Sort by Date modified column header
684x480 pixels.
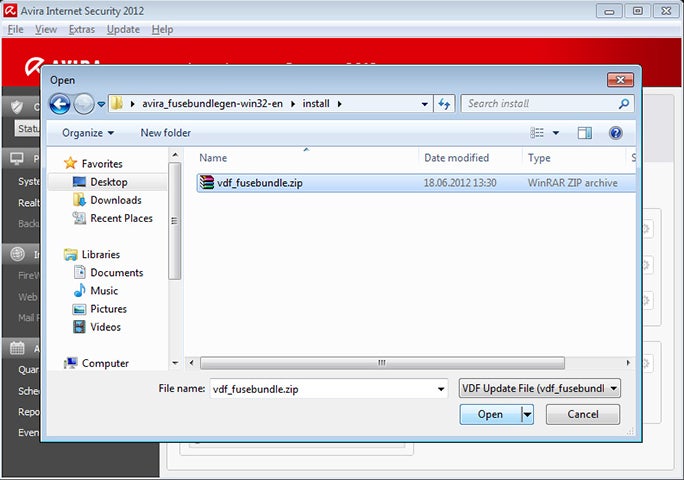point(456,158)
